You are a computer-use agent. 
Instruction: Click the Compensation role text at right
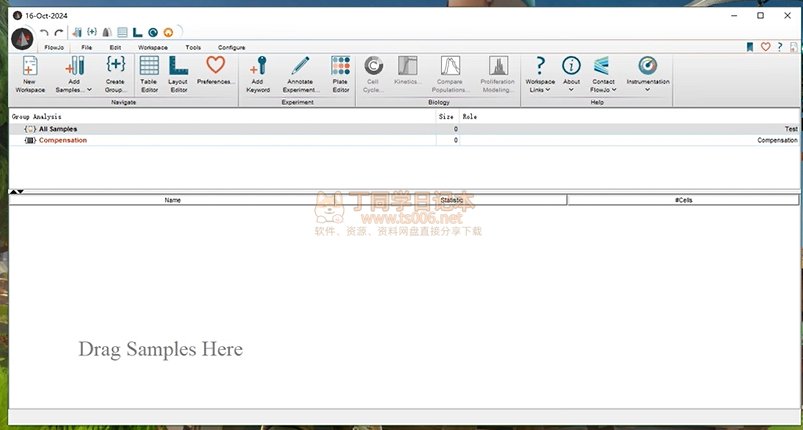777,140
